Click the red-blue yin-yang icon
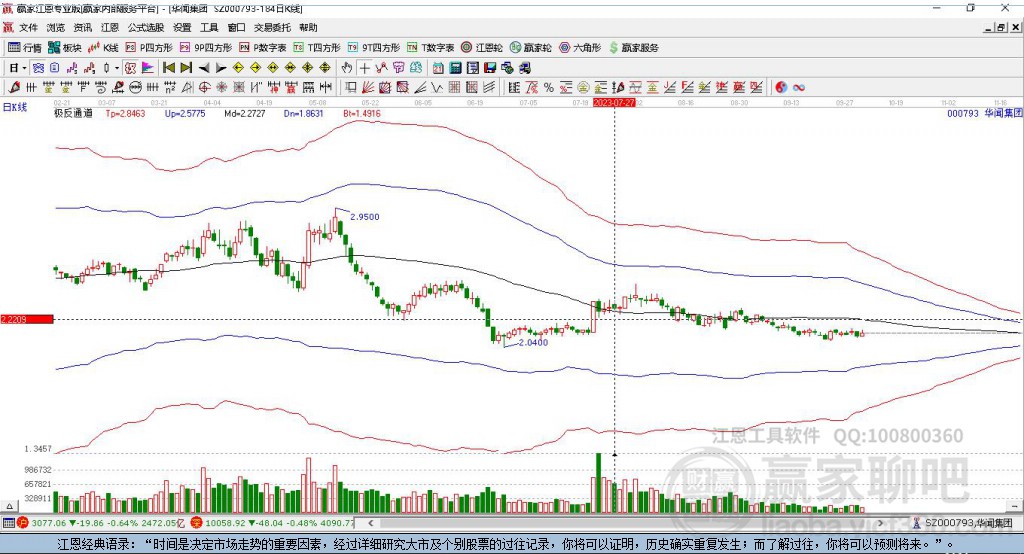This screenshot has width=1024, height=554. point(781,87)
